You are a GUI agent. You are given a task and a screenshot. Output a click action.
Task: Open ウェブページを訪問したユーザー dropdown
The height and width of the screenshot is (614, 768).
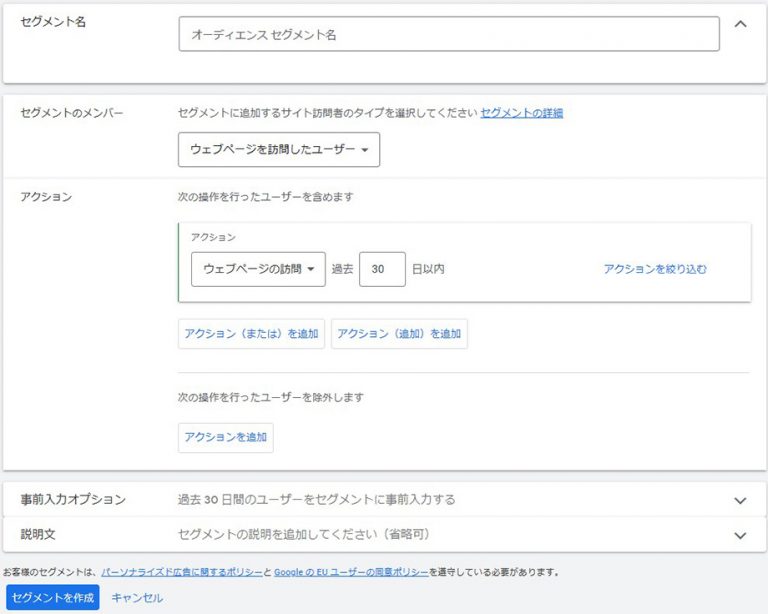point(279,149)
